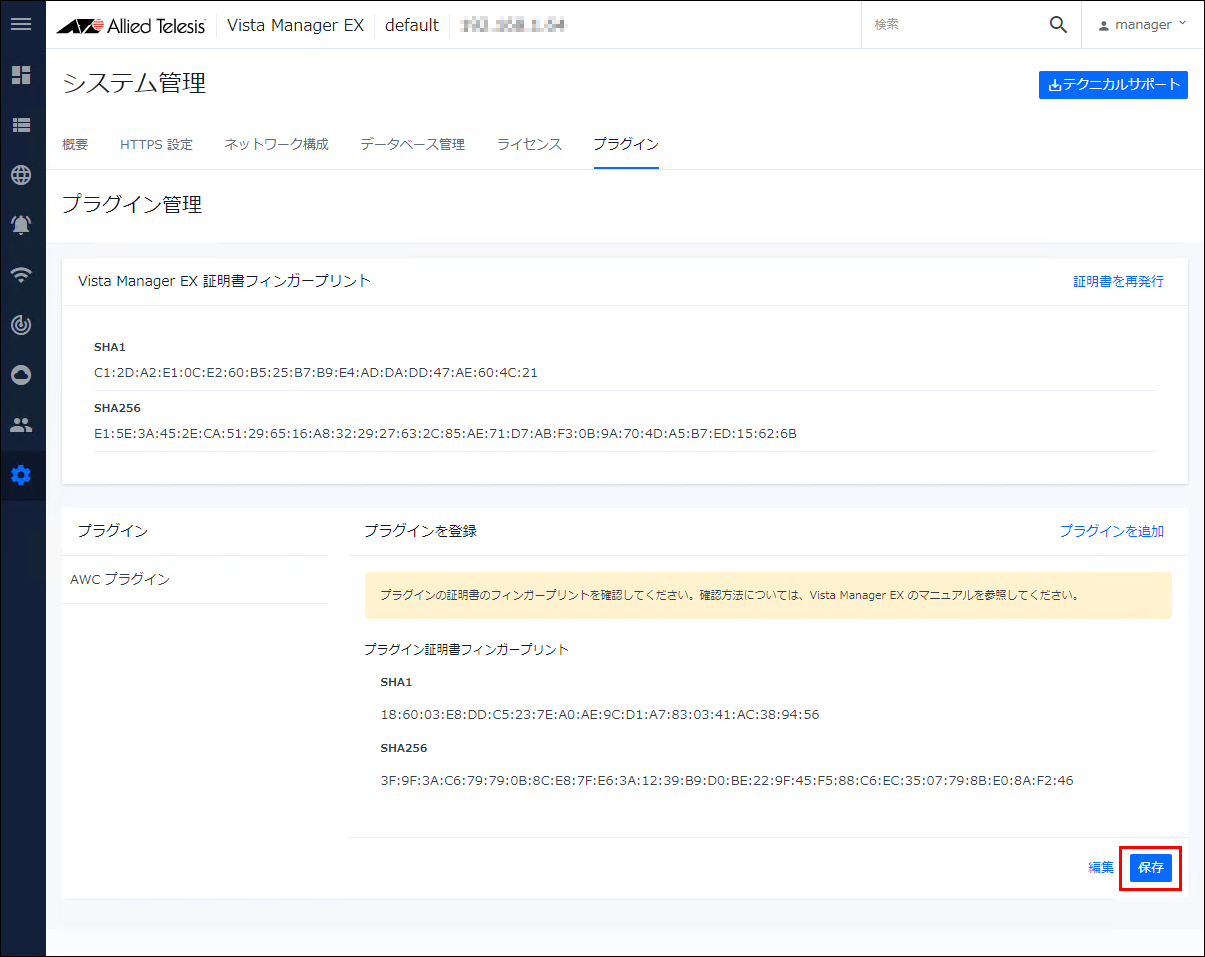The image size is (1205, 957).
Task: Open the dashboard sidebar icon
Action: tap(21, 75)
